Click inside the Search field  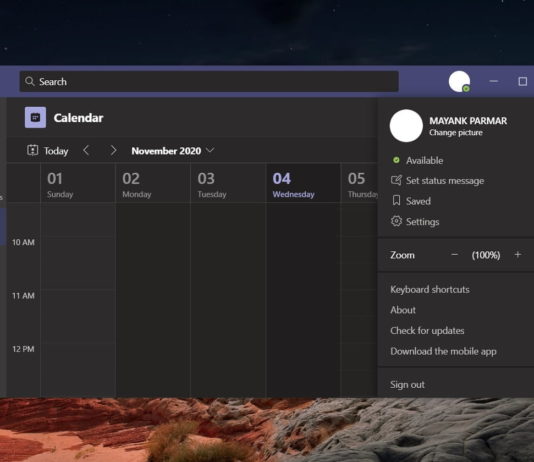click(209, 81)
